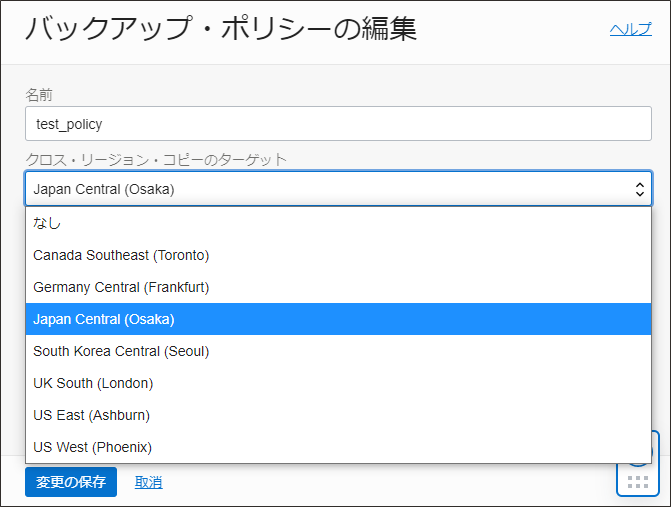Image resolution: width=671 pixels, height=507 pixels.
Task: Click the バックアップ・ポリシーの編集 heading
Action: click(220, 29)
